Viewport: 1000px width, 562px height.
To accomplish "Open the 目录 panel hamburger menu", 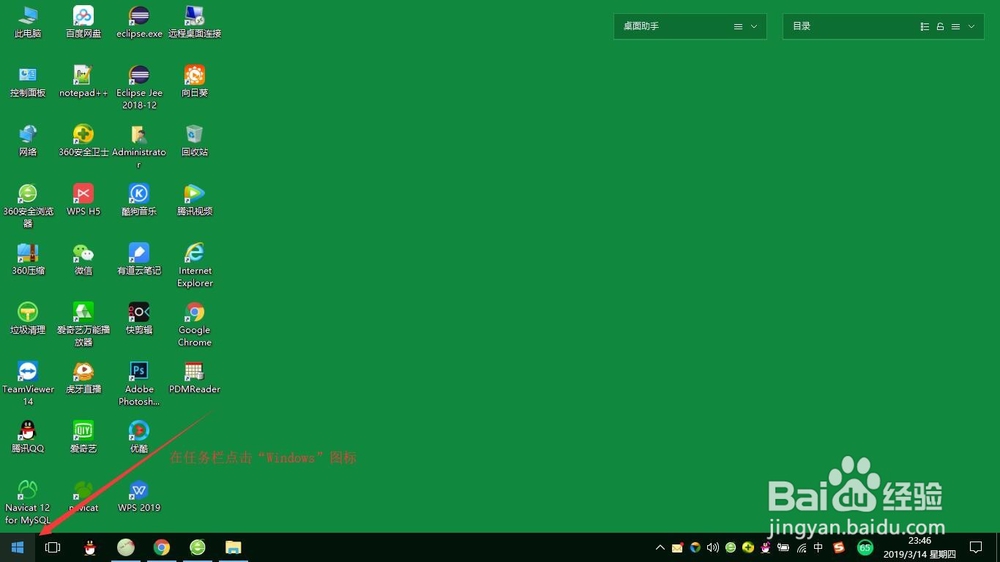I will click(x=955, y=27).
